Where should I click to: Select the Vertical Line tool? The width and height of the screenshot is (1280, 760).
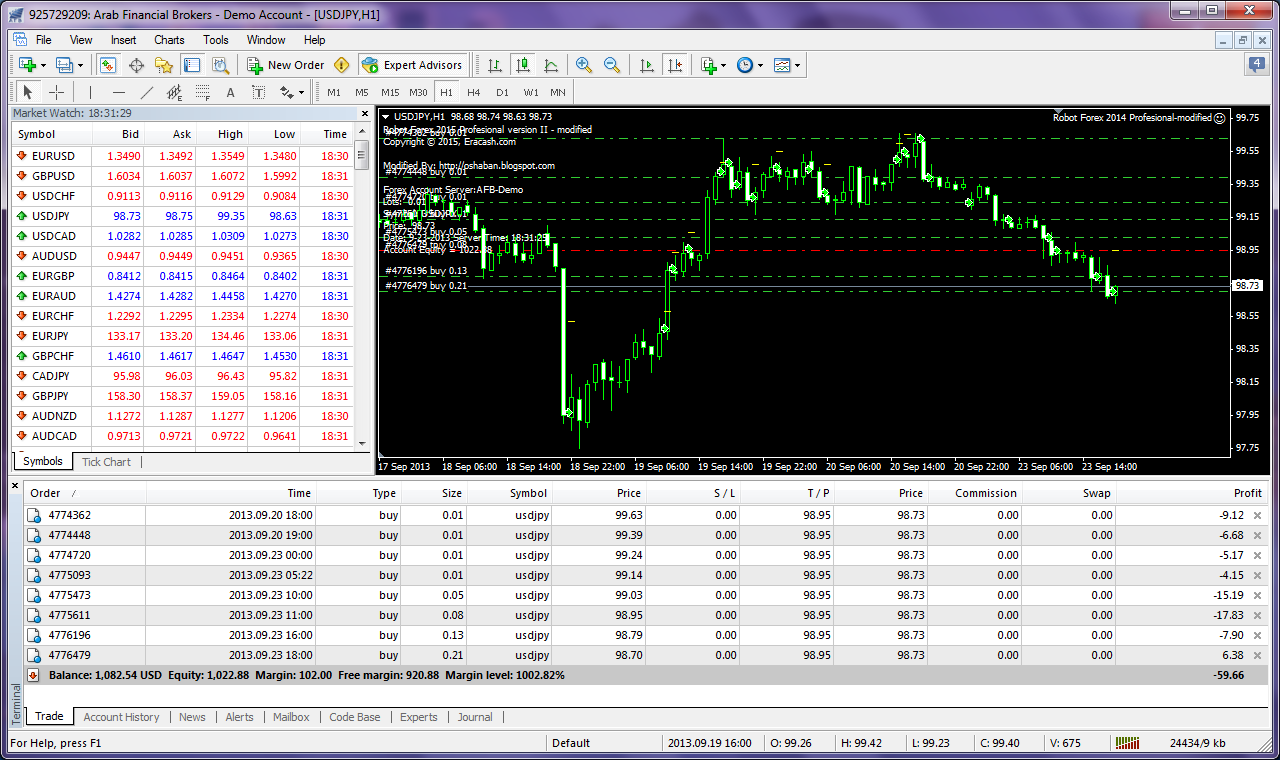(90, 92)
